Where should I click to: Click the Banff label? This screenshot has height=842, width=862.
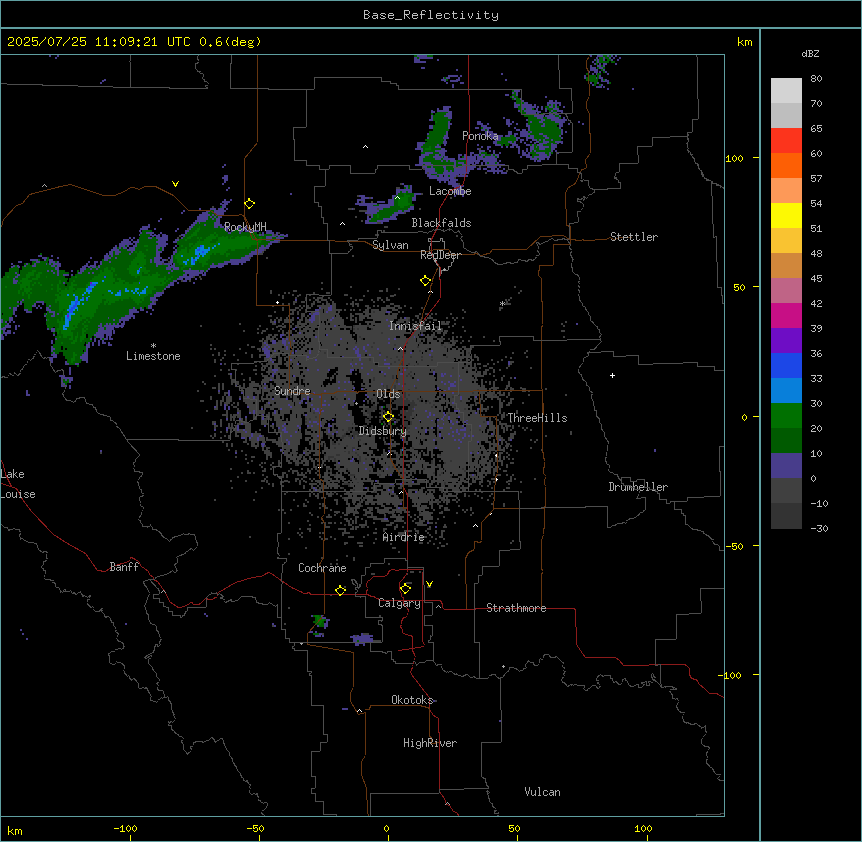pos(124,567)
